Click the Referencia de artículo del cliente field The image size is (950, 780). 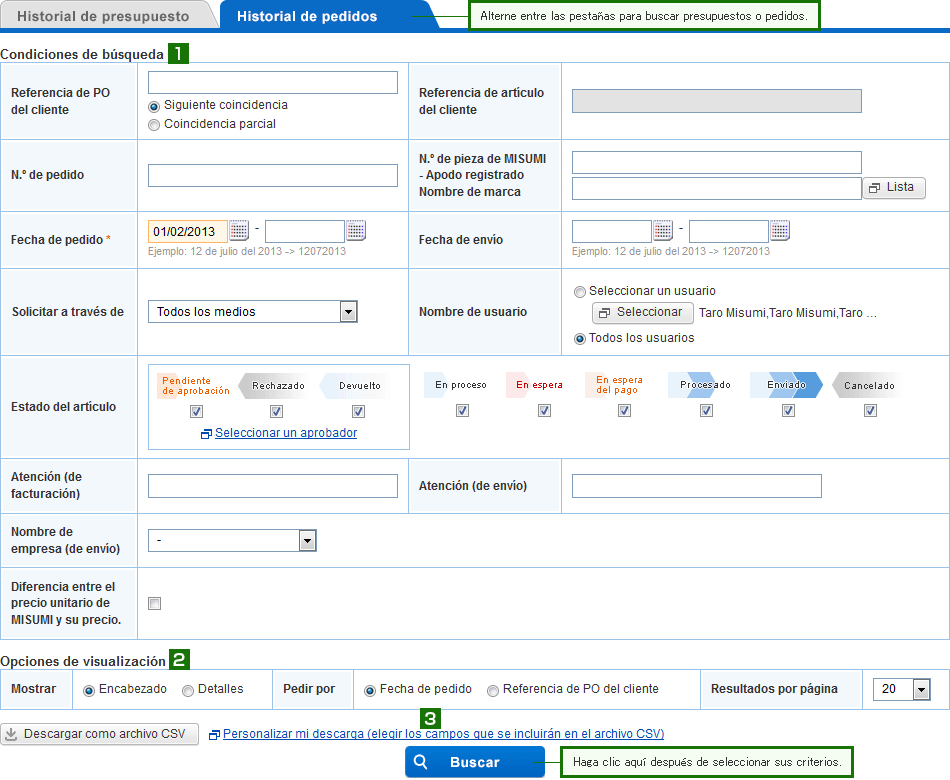[717, 101]
